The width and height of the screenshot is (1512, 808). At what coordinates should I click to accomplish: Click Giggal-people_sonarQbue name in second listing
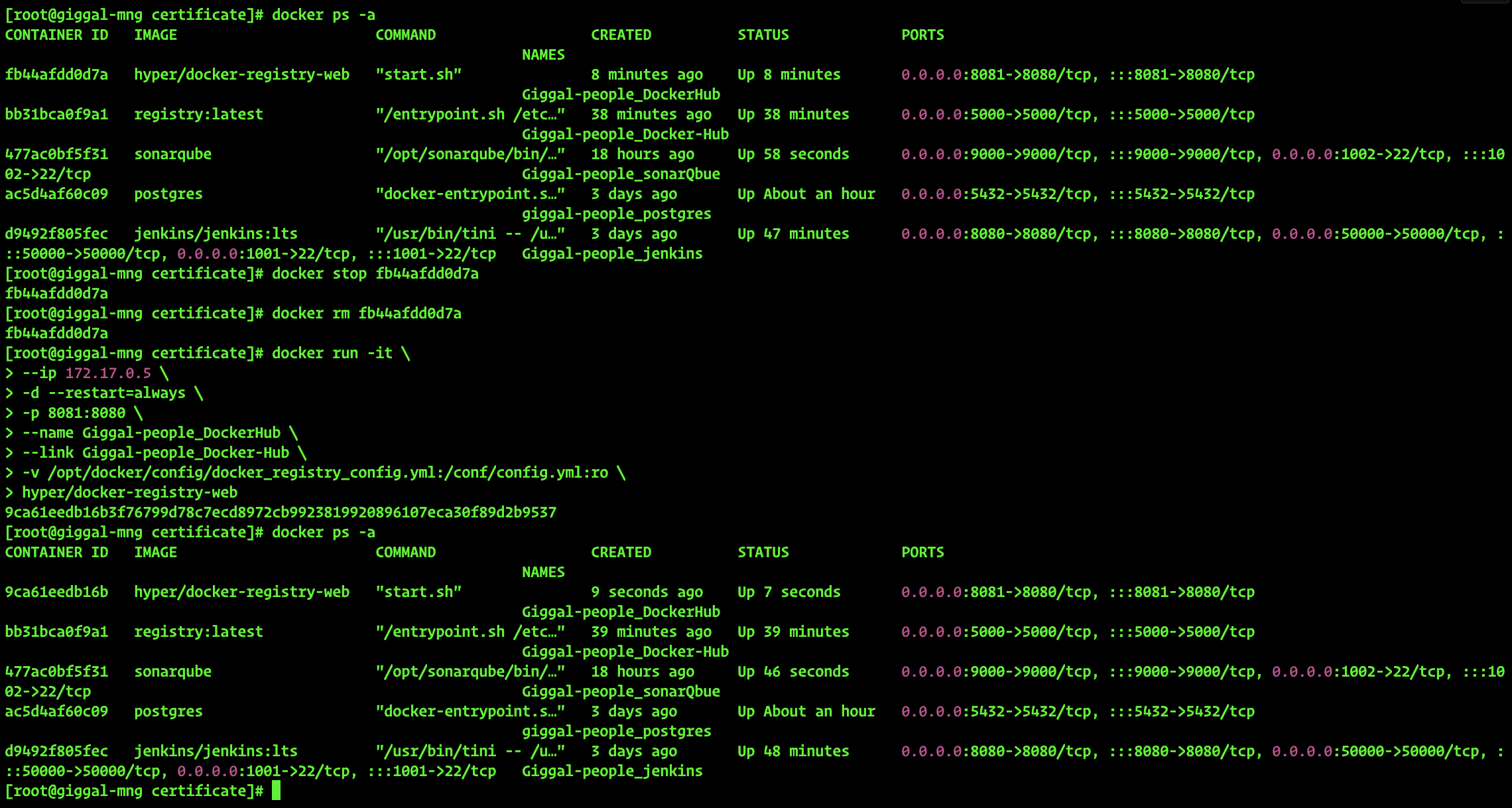[621, 691]
